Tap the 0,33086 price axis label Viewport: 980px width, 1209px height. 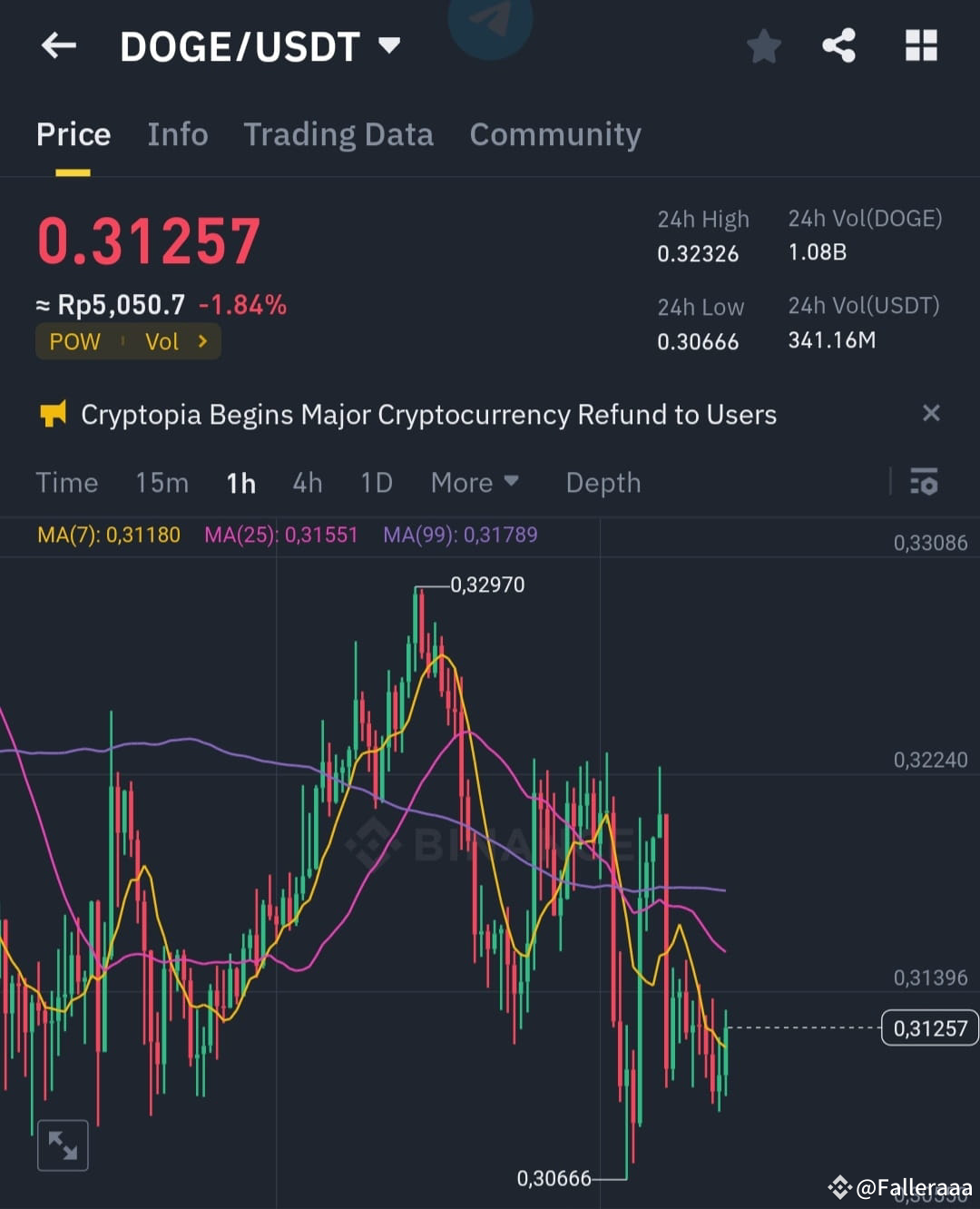point(930,543)
